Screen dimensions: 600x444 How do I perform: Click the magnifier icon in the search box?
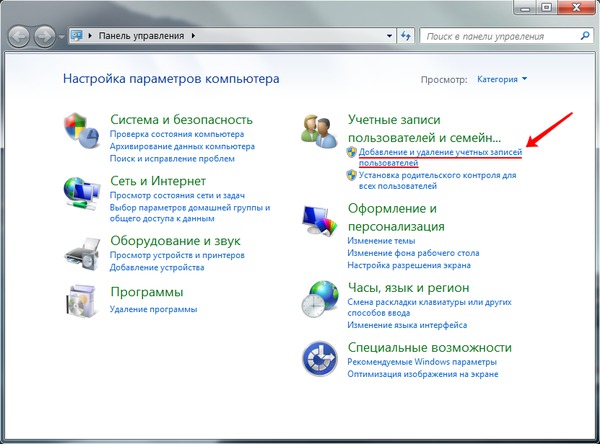point(585,36)
